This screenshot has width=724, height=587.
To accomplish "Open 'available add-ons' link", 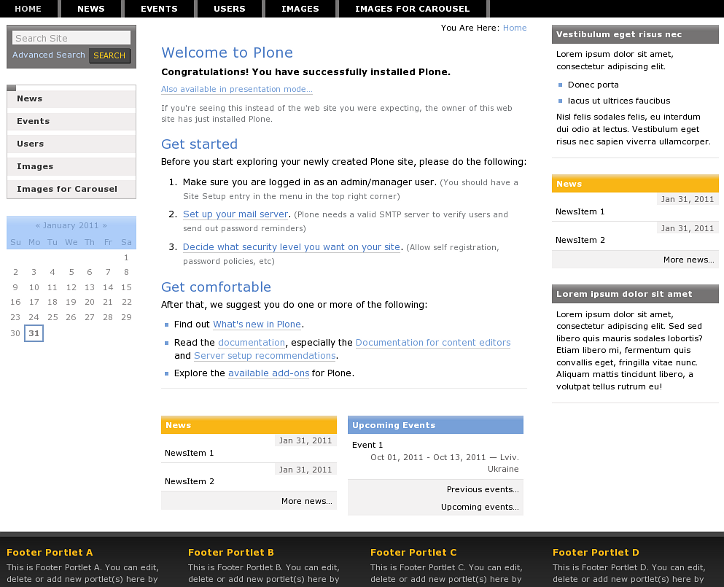I will tap(269, 373).
